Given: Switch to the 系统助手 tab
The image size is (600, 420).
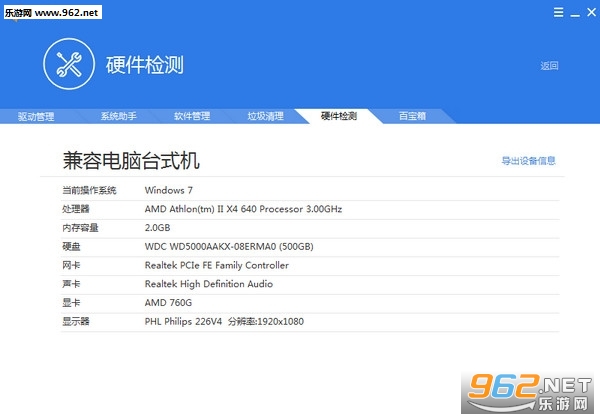Looking at the screenshot, I should (119, 116).
